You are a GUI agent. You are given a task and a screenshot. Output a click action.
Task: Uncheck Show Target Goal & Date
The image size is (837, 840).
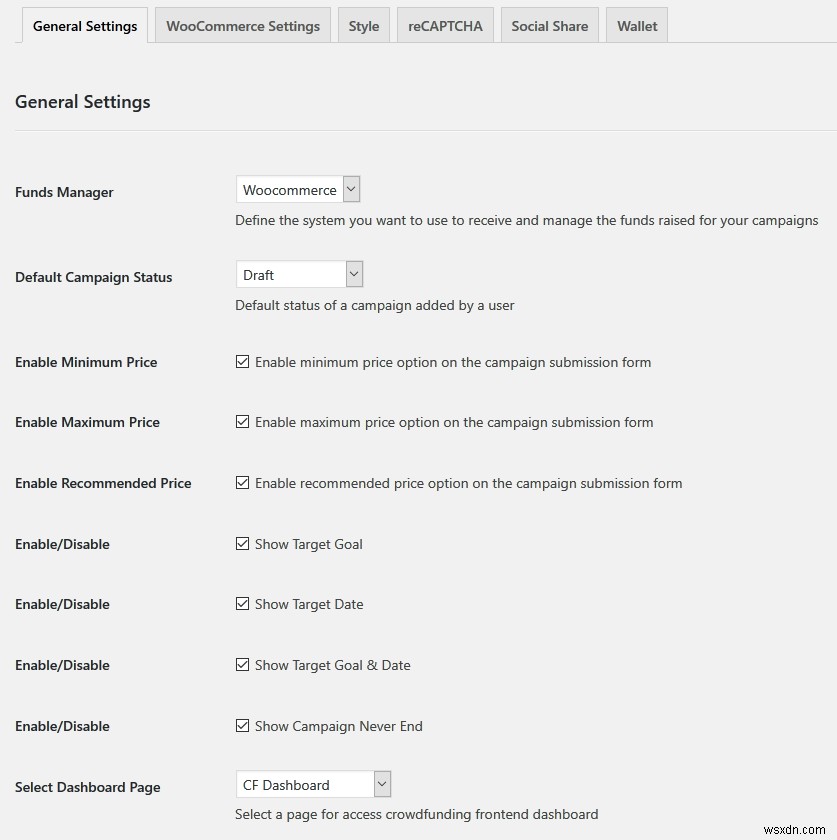[242, 665]
